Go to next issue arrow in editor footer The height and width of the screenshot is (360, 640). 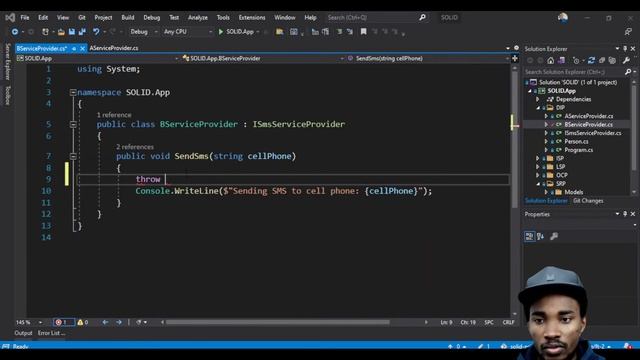[x=119, y=322]
